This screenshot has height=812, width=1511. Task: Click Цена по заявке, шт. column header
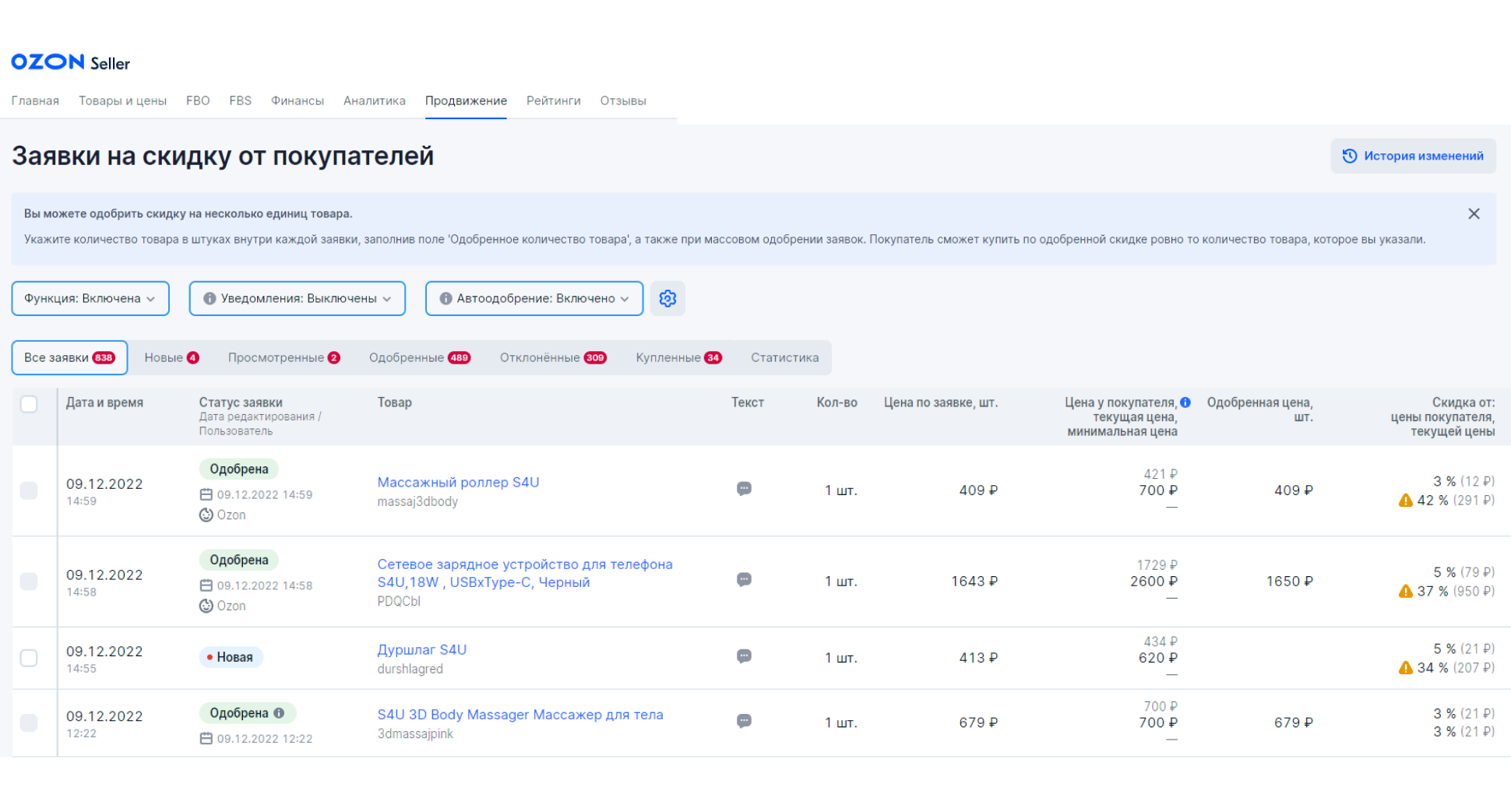point(941,402)
